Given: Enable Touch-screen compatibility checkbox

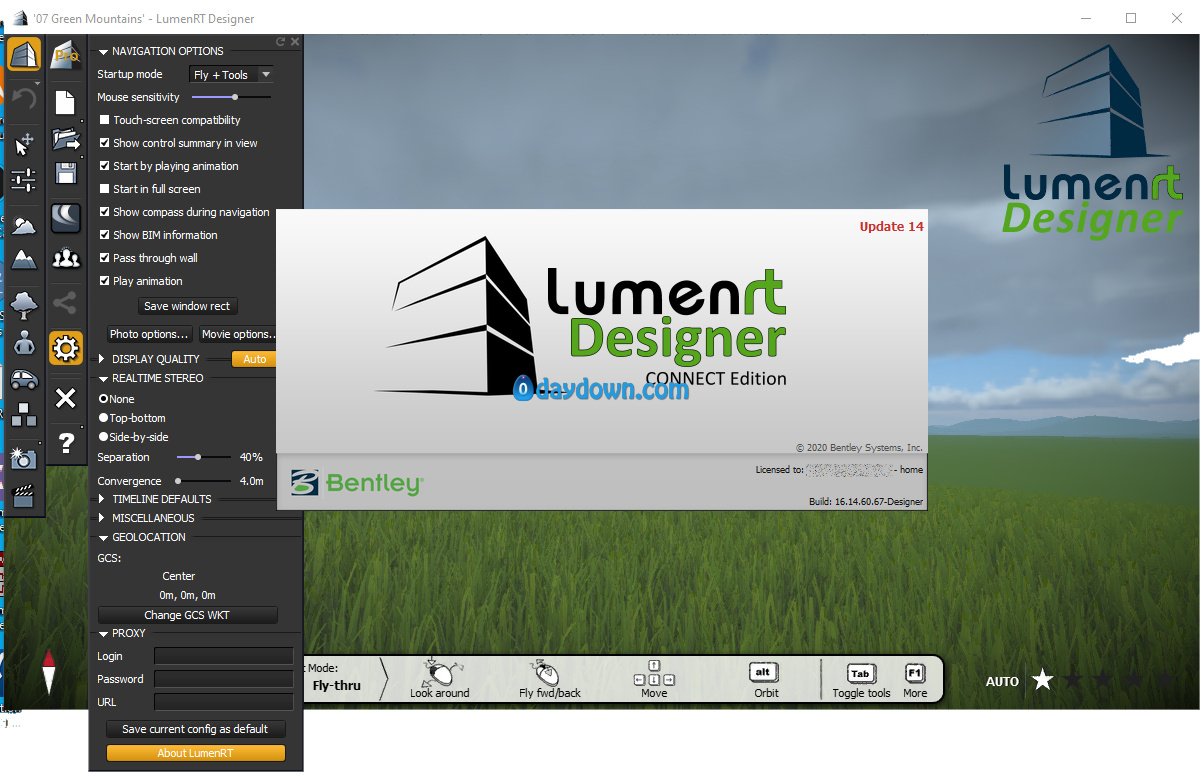Looking at the screenshot, I should pyautogui.click(x=104, y=120).
